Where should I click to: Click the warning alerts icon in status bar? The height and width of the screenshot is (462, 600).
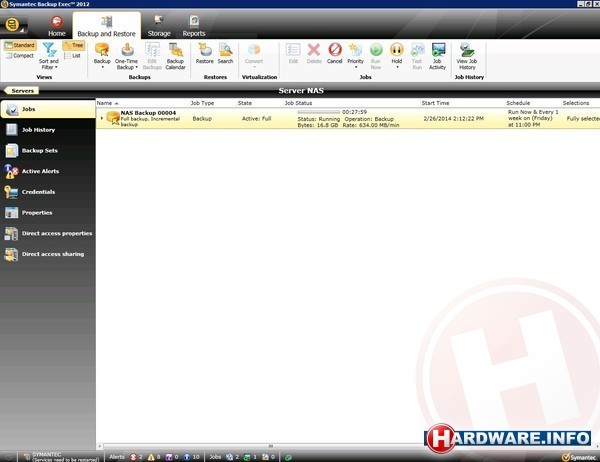151,457
